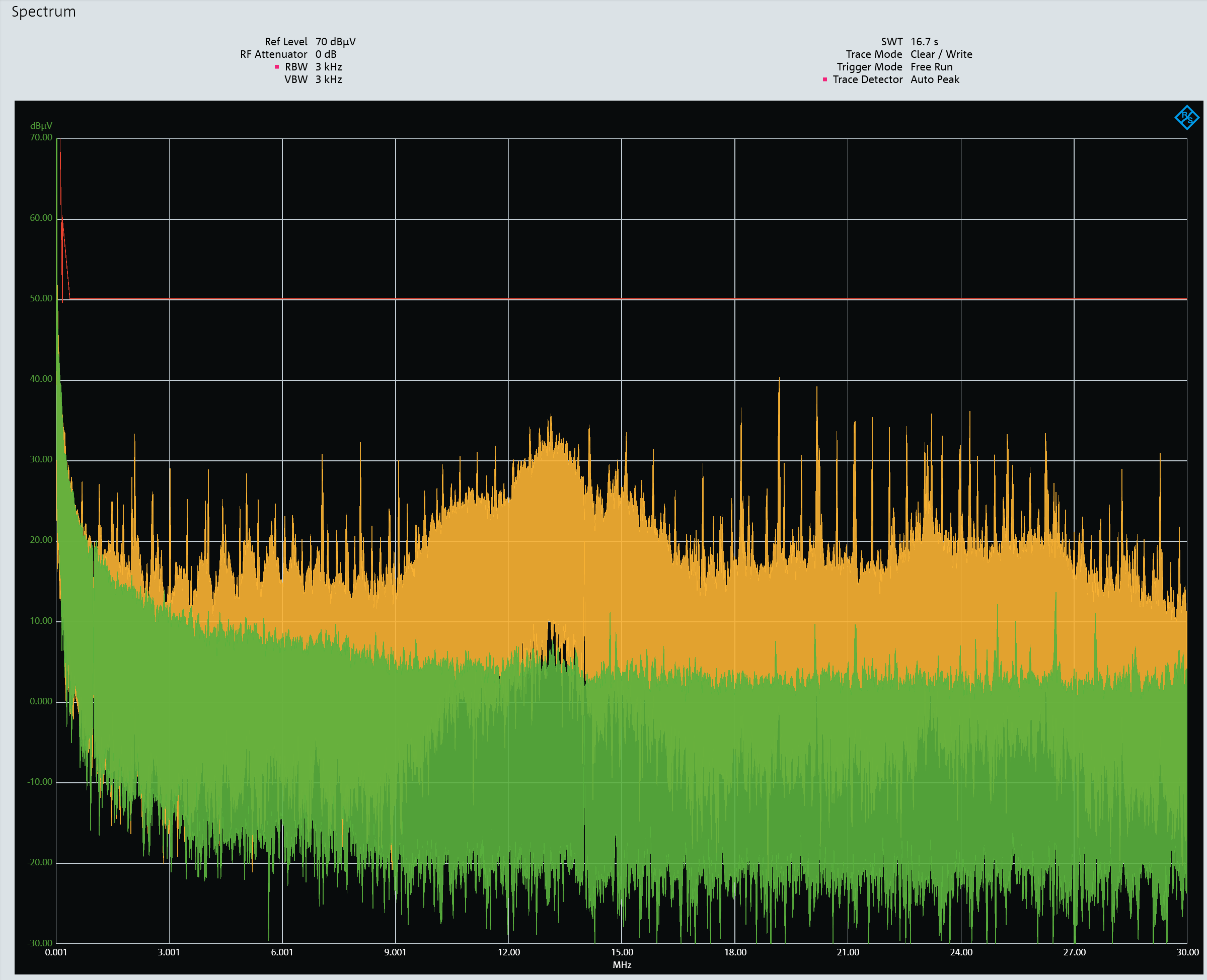The height and width of the screenshot is (980, 1207).
Task: Click the VBW 3 kHz value
Action: [x=329, y=79]
